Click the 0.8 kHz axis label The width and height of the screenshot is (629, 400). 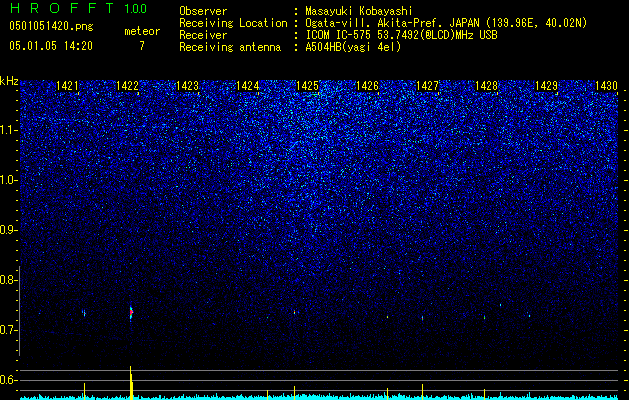(x=8, y=280)
